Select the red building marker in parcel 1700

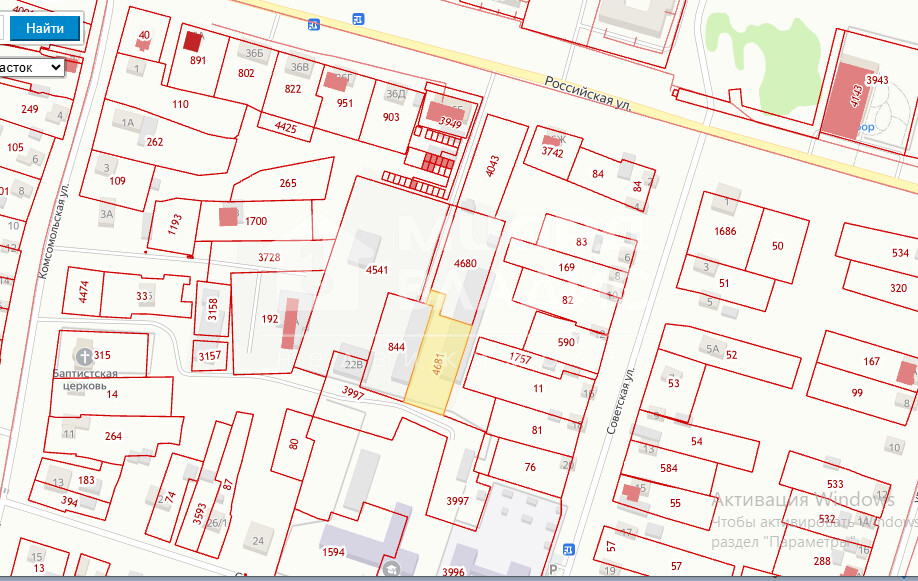(x=229, y=214)
